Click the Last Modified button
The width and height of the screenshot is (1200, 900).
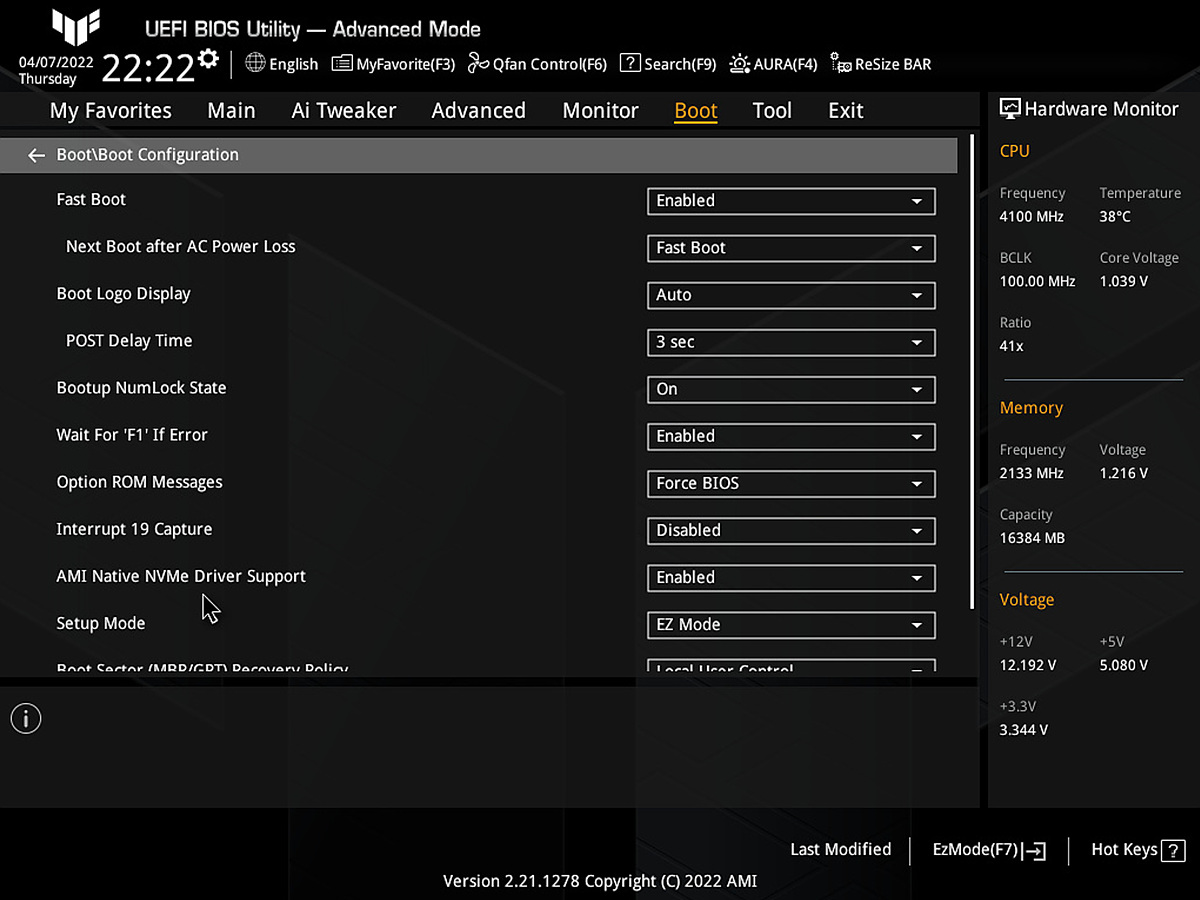840,850
